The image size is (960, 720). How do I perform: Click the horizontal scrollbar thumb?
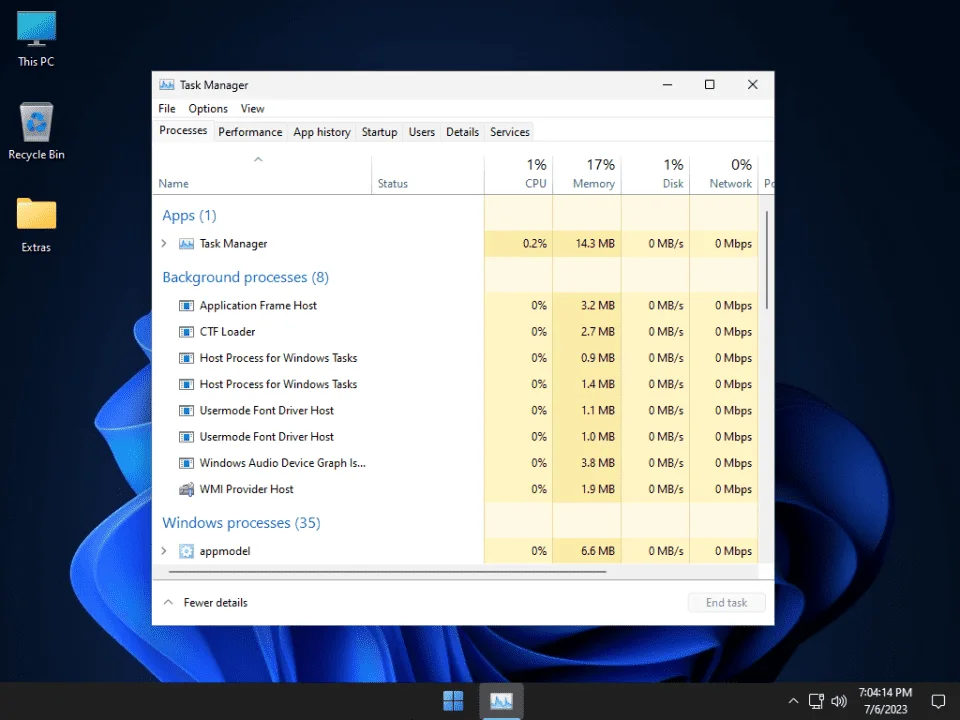pos(388,572)
